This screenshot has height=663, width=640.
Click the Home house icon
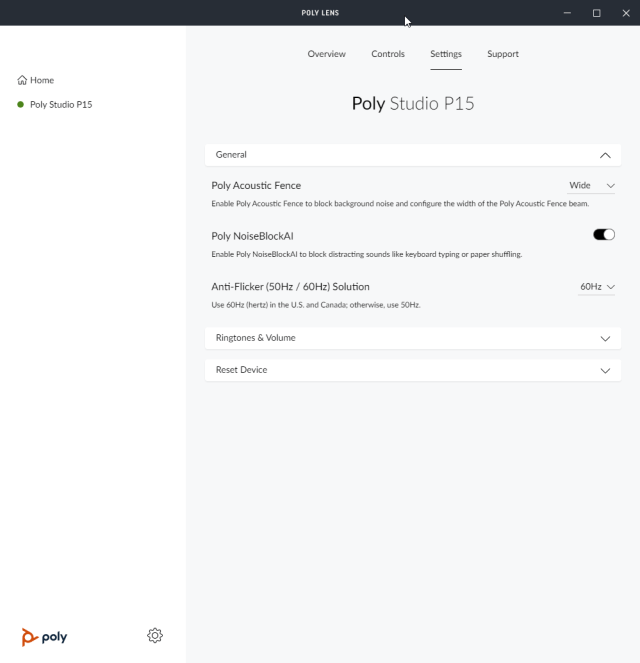coord(22,80)
